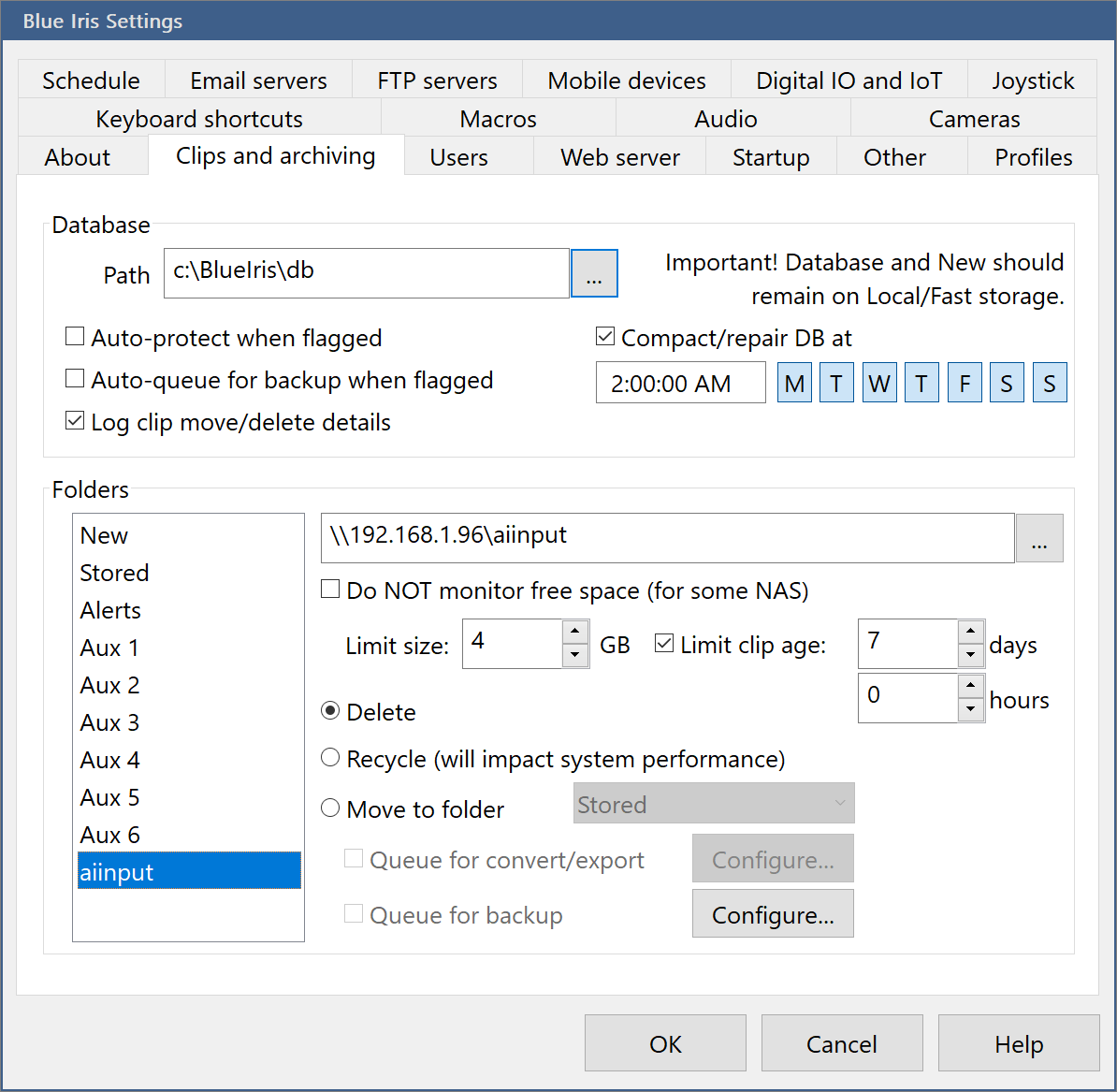Decrease clip age days by one
Viewport: 1117px width, 1092px height.
click(971, 655)
